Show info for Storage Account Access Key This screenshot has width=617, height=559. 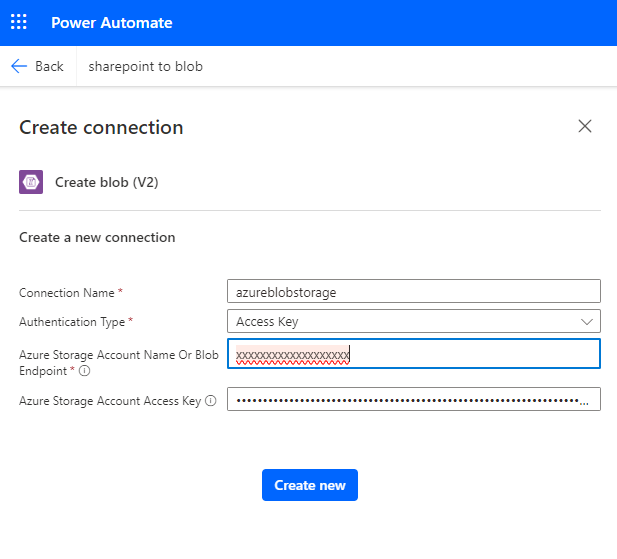[x=211, y=400]
